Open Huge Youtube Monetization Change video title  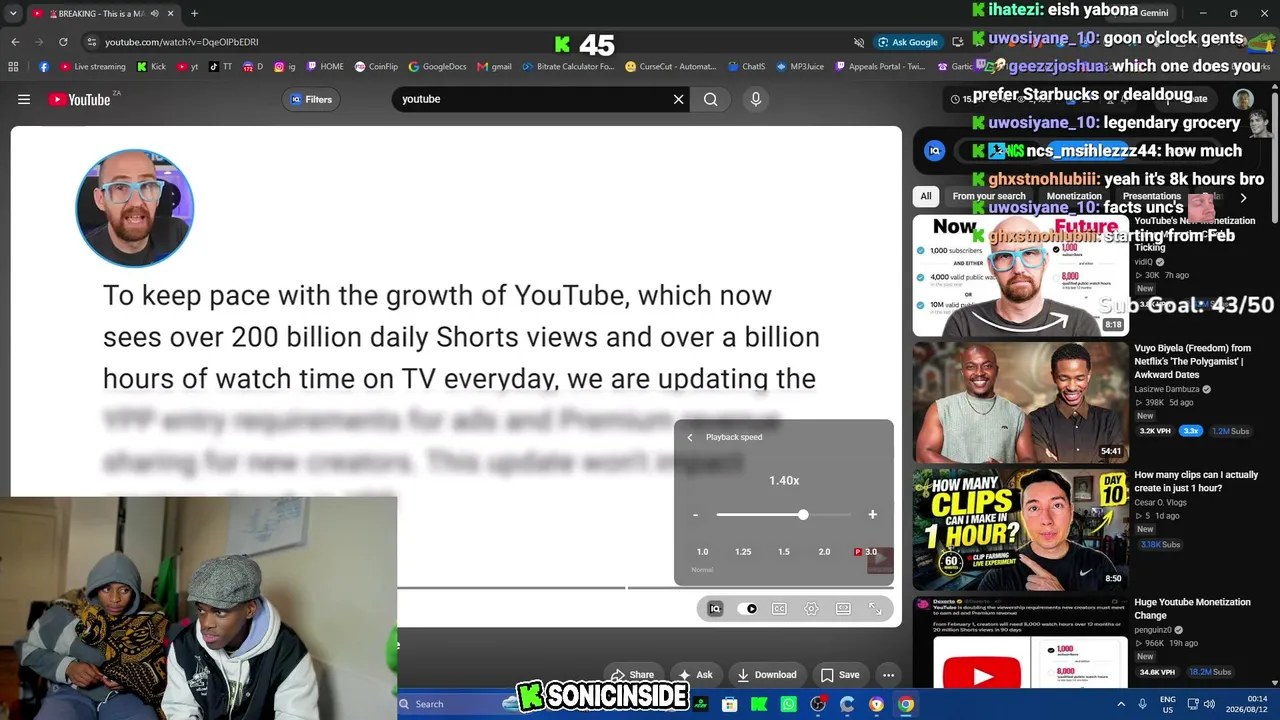click(x=1192, y=609)
